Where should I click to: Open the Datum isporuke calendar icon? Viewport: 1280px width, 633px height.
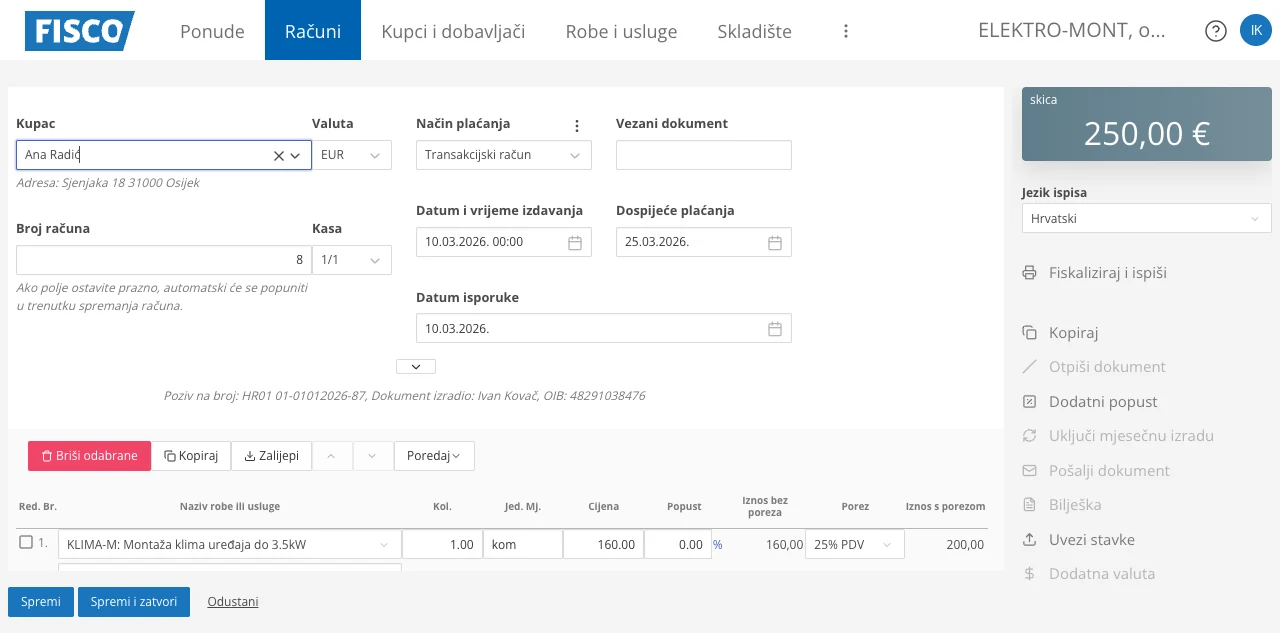[774, 328]
